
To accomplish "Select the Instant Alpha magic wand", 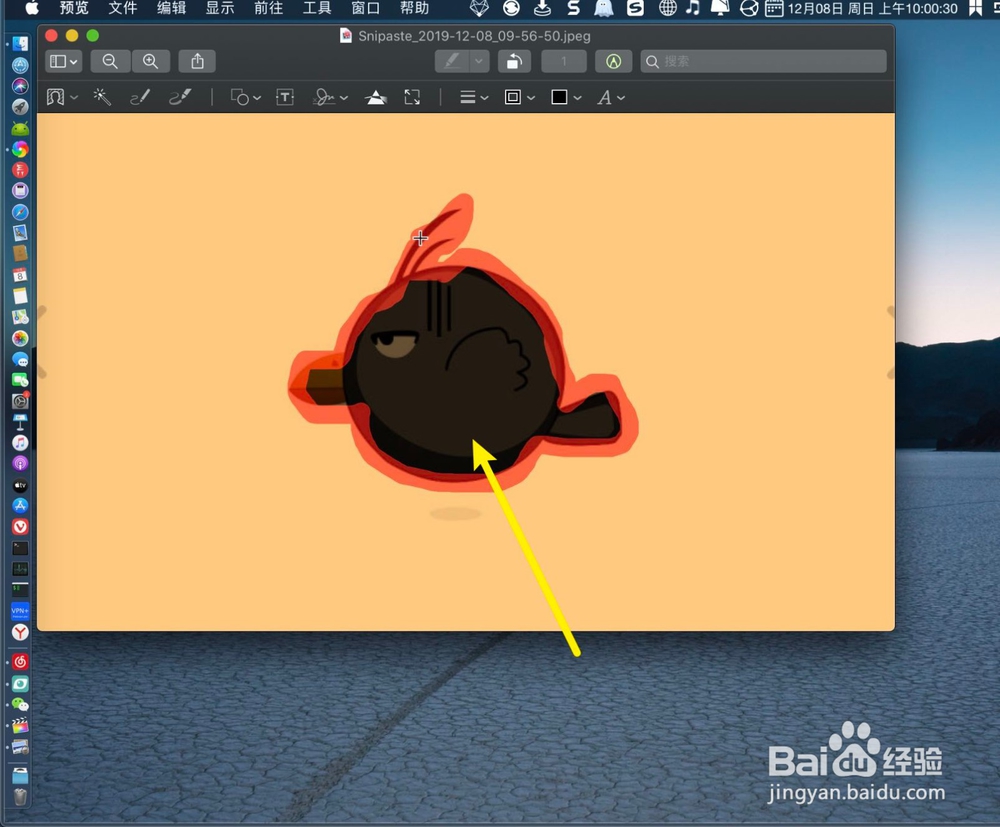I will point(102,97).
